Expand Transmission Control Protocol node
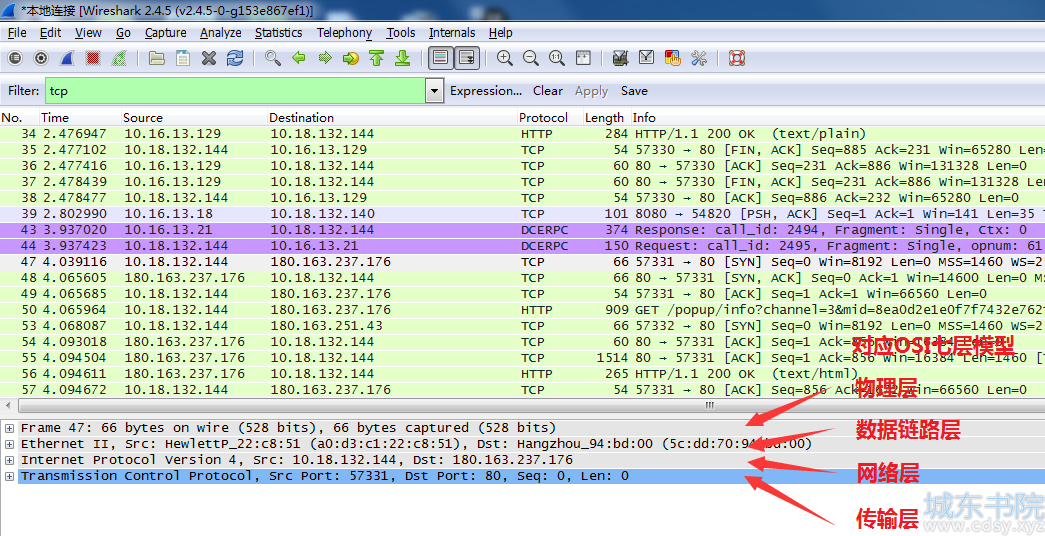Viewport: 1045px width, 536px height. (x=9, y=476)
